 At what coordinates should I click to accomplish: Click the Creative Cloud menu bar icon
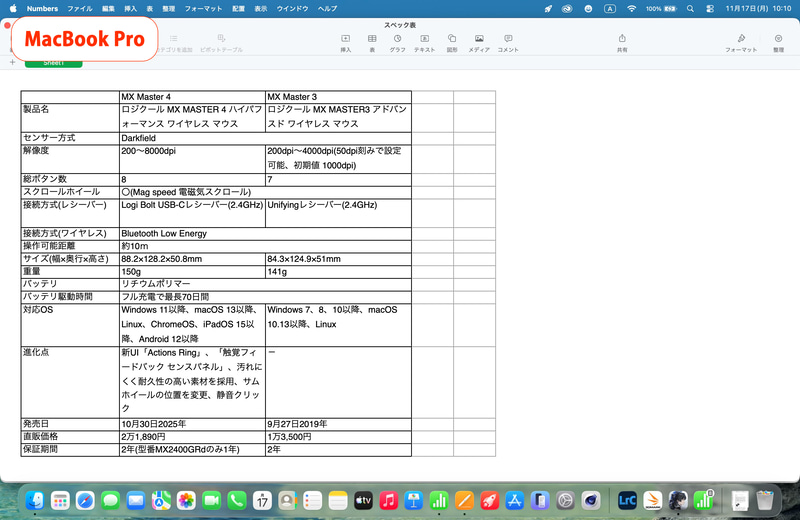[x=567, y=9]
